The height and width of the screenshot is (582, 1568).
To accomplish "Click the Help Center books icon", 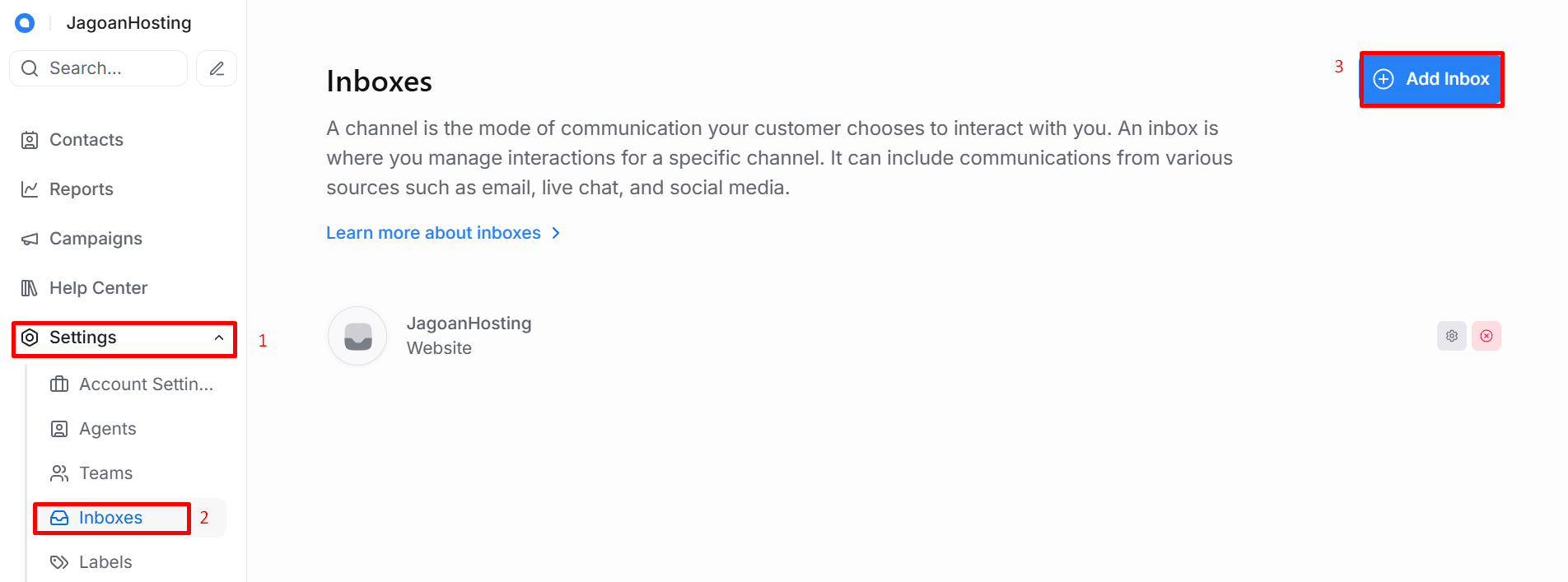I will pos(30,288).
